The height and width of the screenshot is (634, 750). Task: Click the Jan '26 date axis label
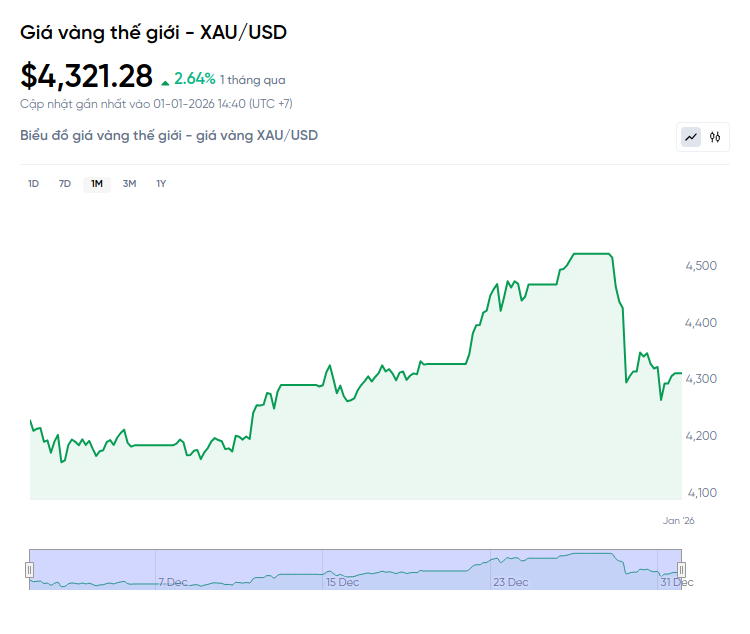(x=679, y=520)
